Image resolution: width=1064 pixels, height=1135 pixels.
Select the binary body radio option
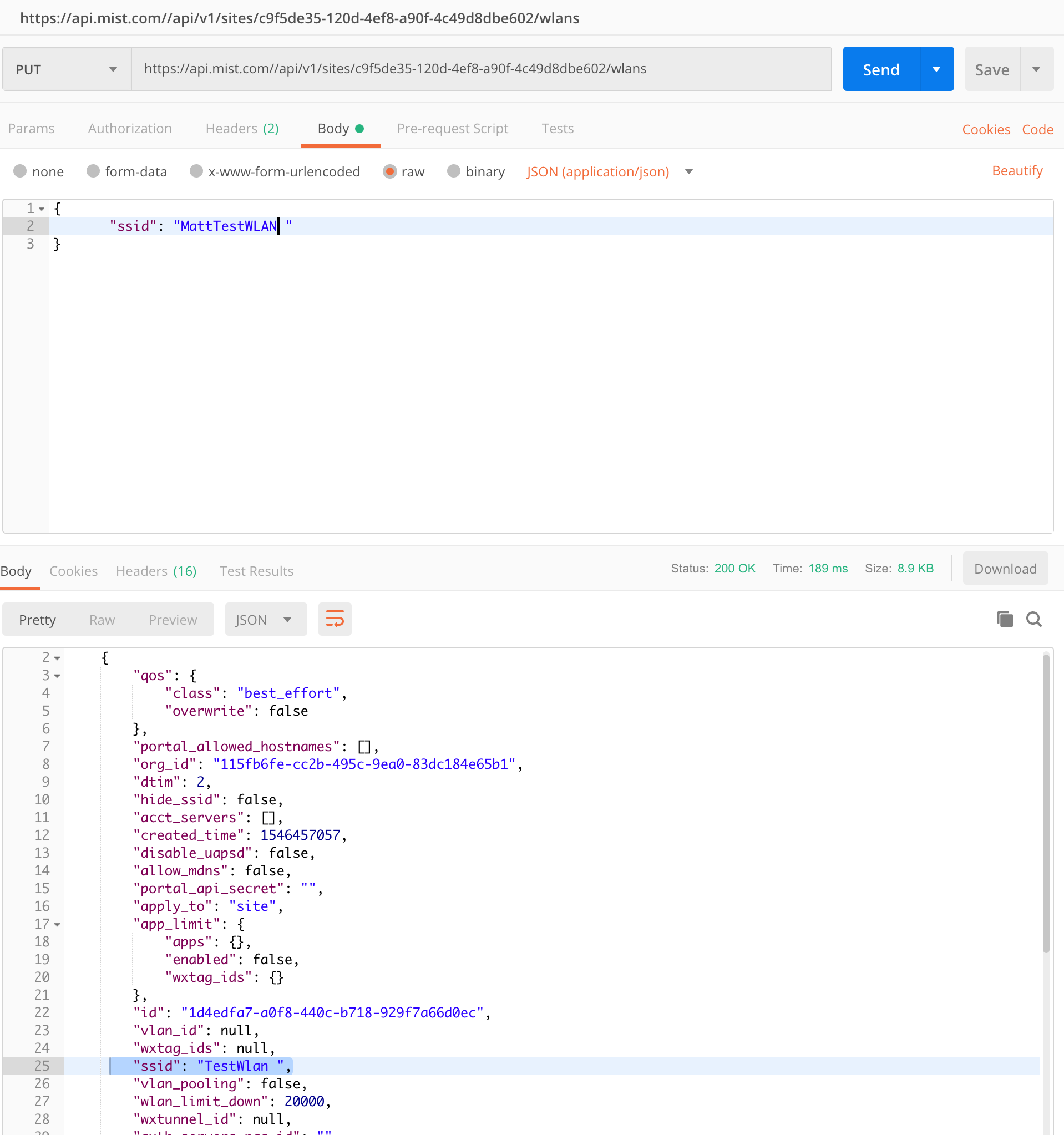click(454, 171)
